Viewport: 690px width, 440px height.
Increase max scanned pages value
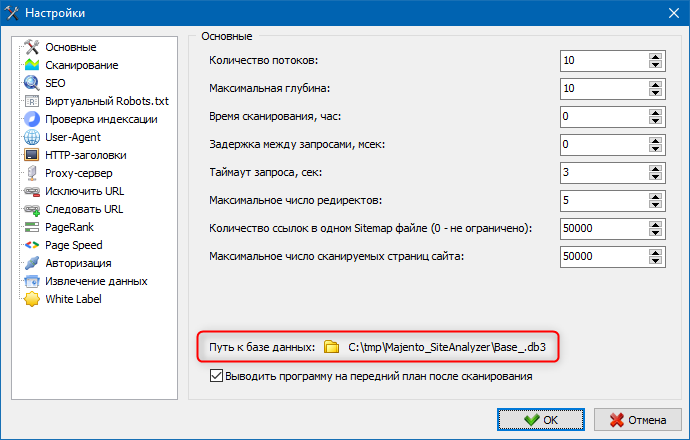(x=655, y=253)
